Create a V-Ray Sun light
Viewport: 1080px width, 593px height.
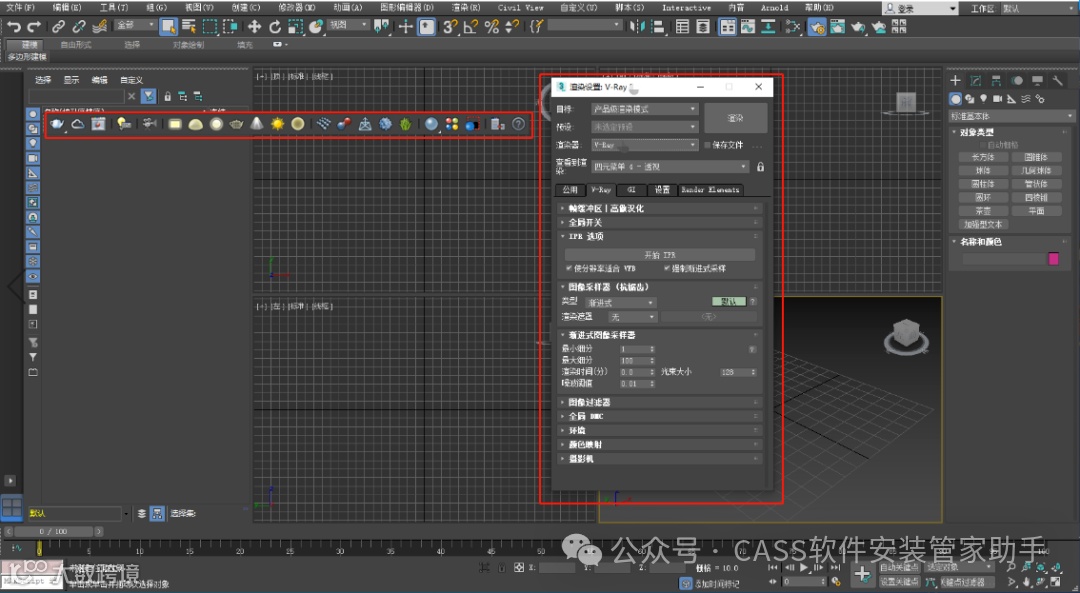277,124
